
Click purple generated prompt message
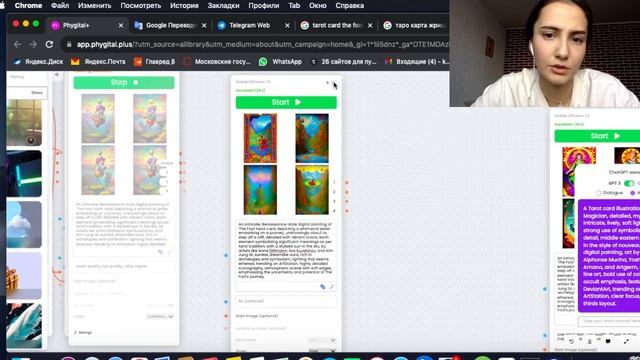click(x=609, y=256)
